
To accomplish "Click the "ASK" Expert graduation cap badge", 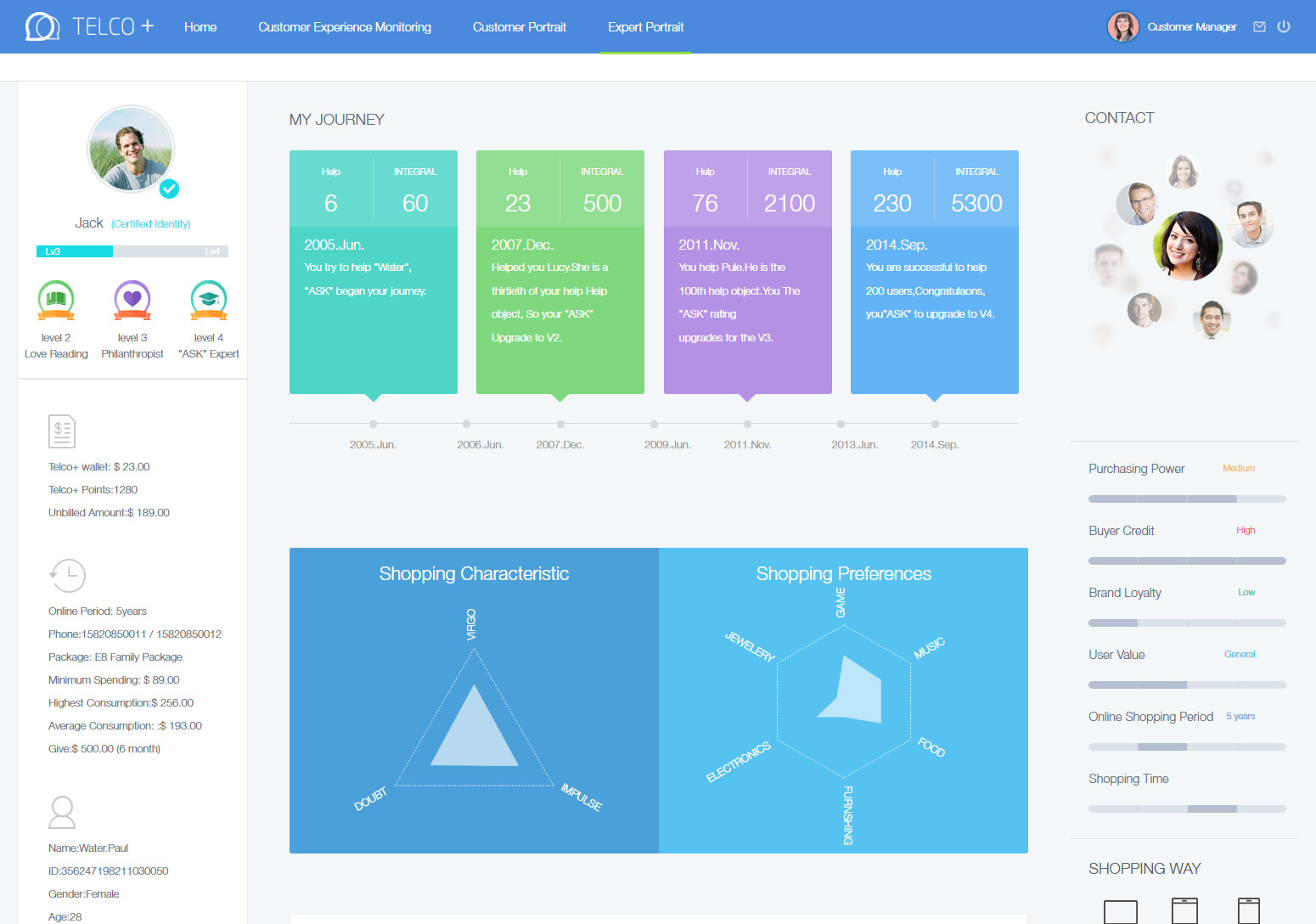I will coord(209,301).
